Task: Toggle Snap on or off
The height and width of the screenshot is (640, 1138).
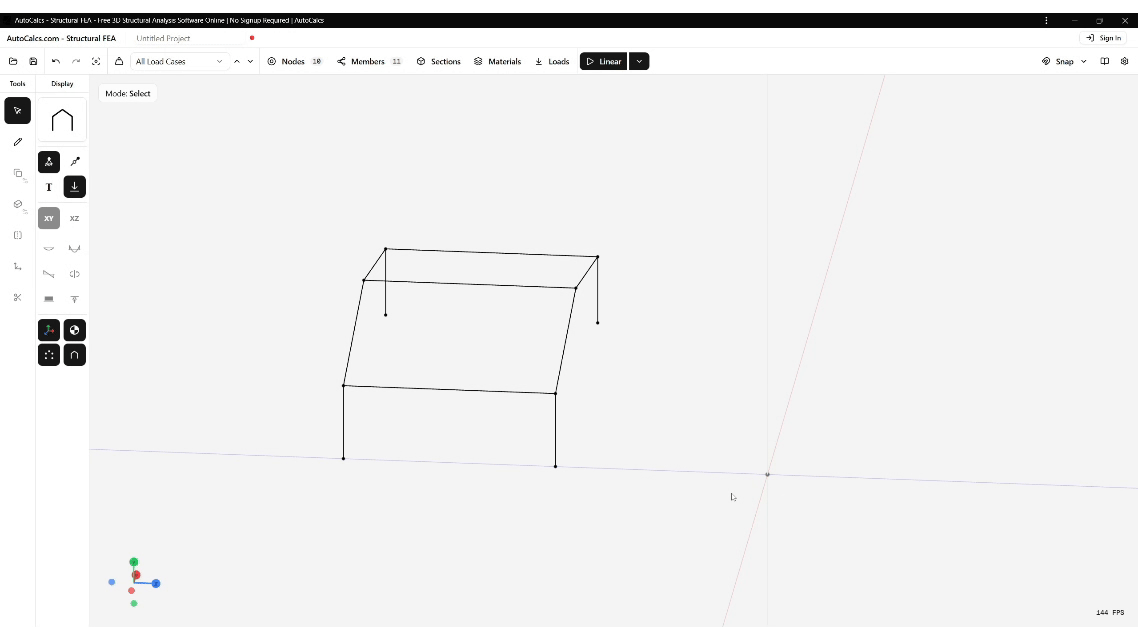Action: click(x=1061, y=61)
